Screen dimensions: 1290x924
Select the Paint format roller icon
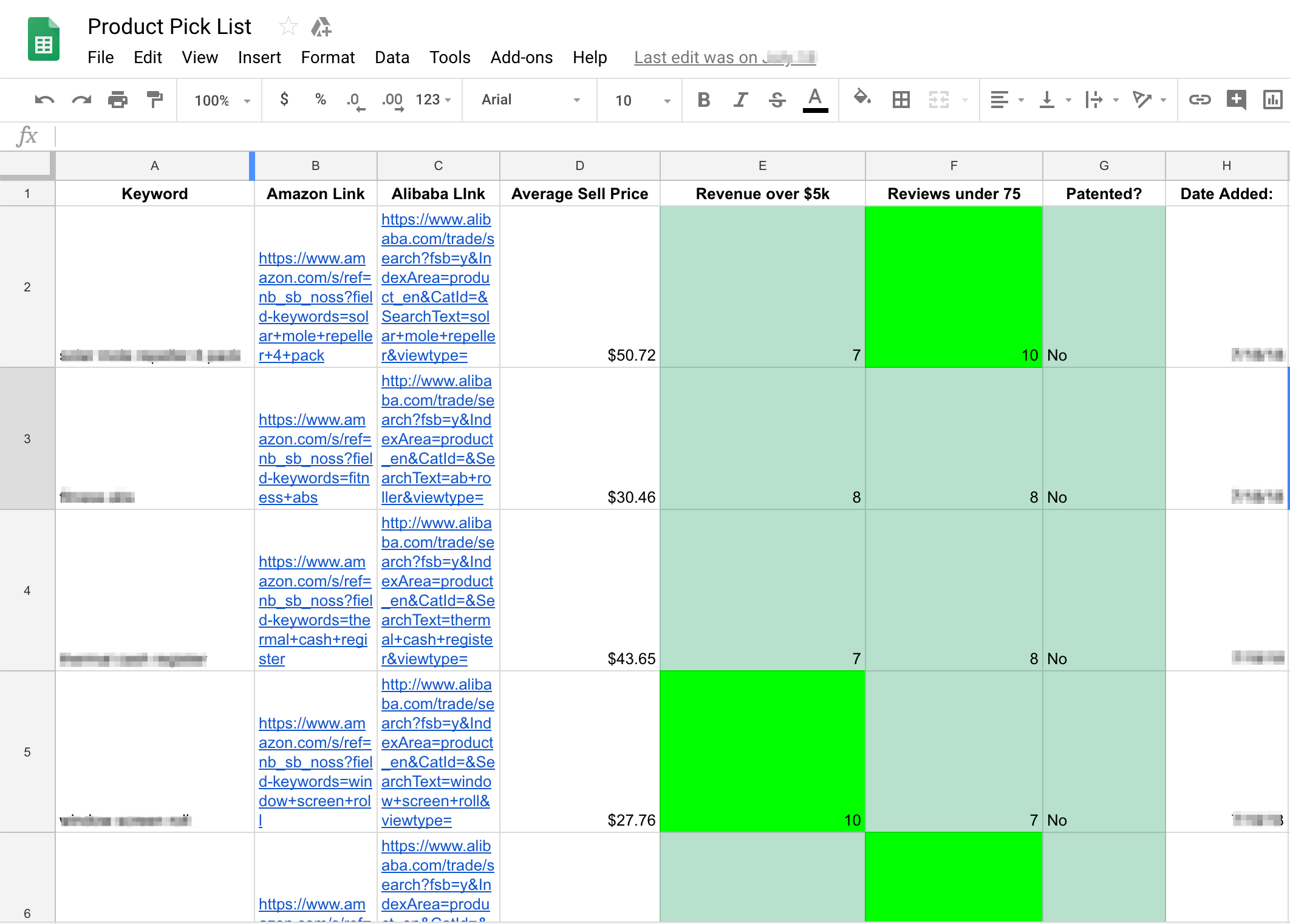click(155, 100)
